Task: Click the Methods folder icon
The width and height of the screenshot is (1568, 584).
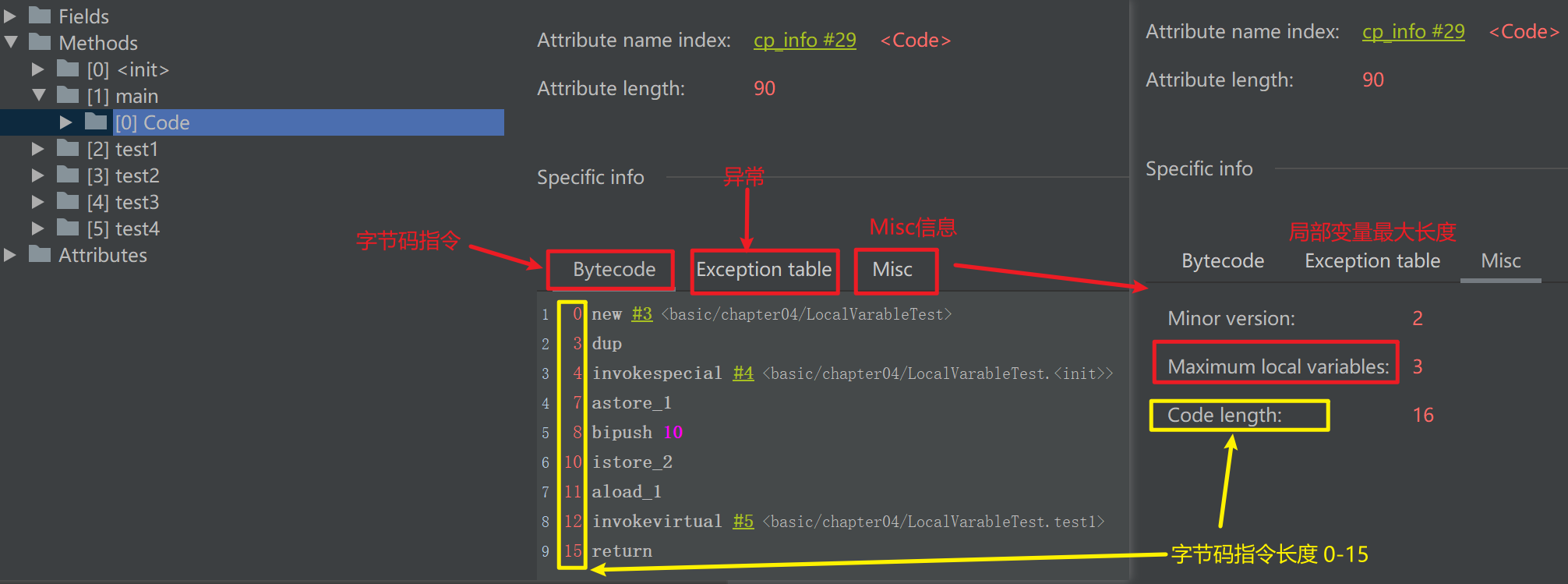Action: pos(40,42)
